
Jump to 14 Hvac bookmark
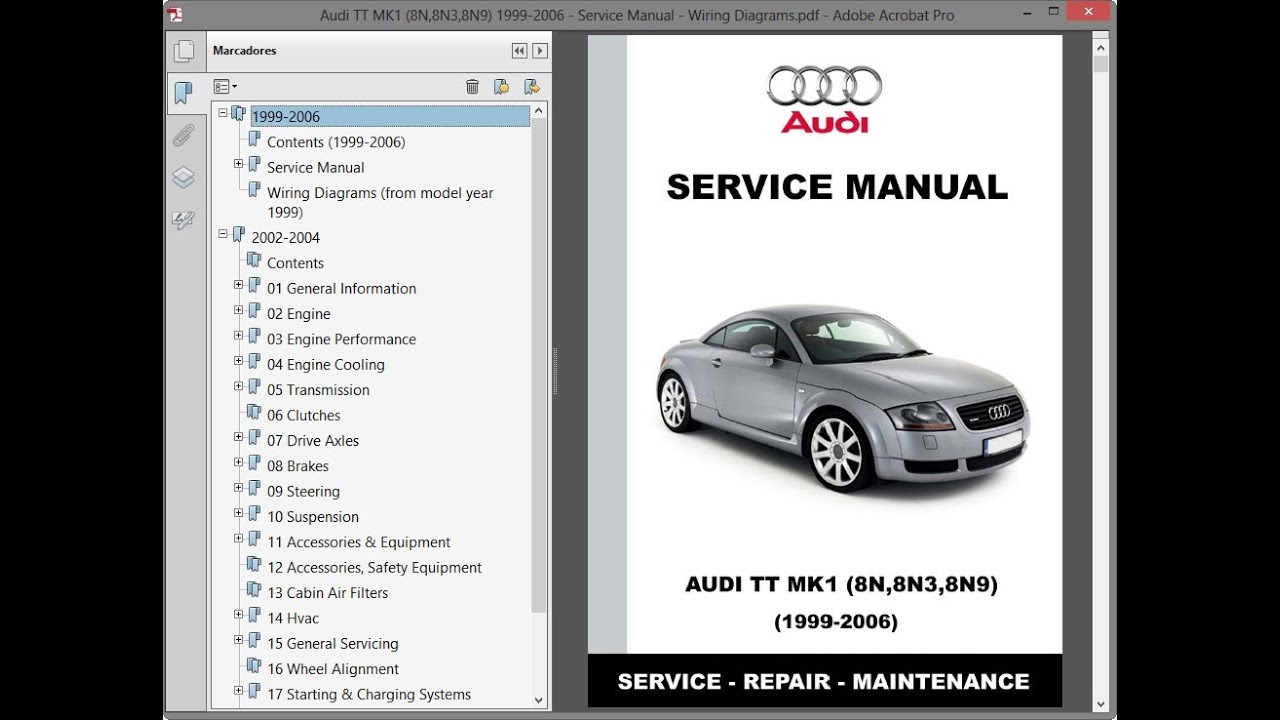[293, 618]
